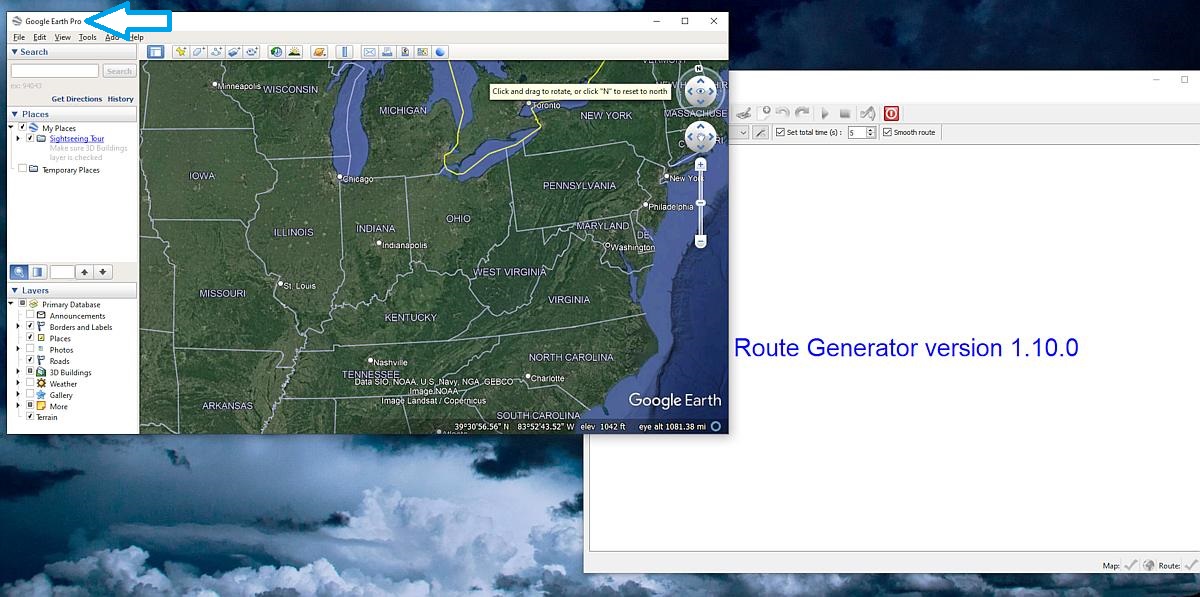The height and width of the screenshot is (597, 1200).
Task: Open the planets switcher icon
Action: [x=319, y=52]
